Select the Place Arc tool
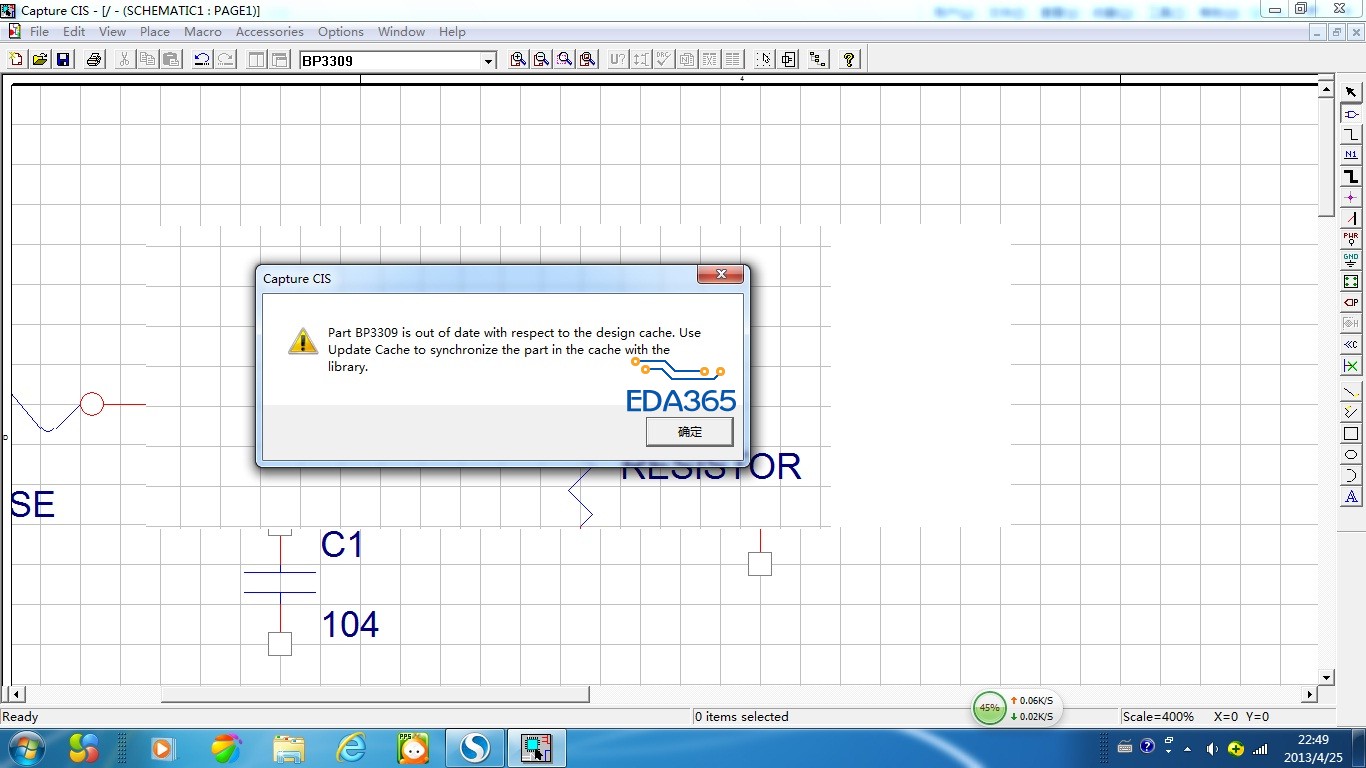This screenshot has width=1366, height=768. click(x=1351, y=475)
